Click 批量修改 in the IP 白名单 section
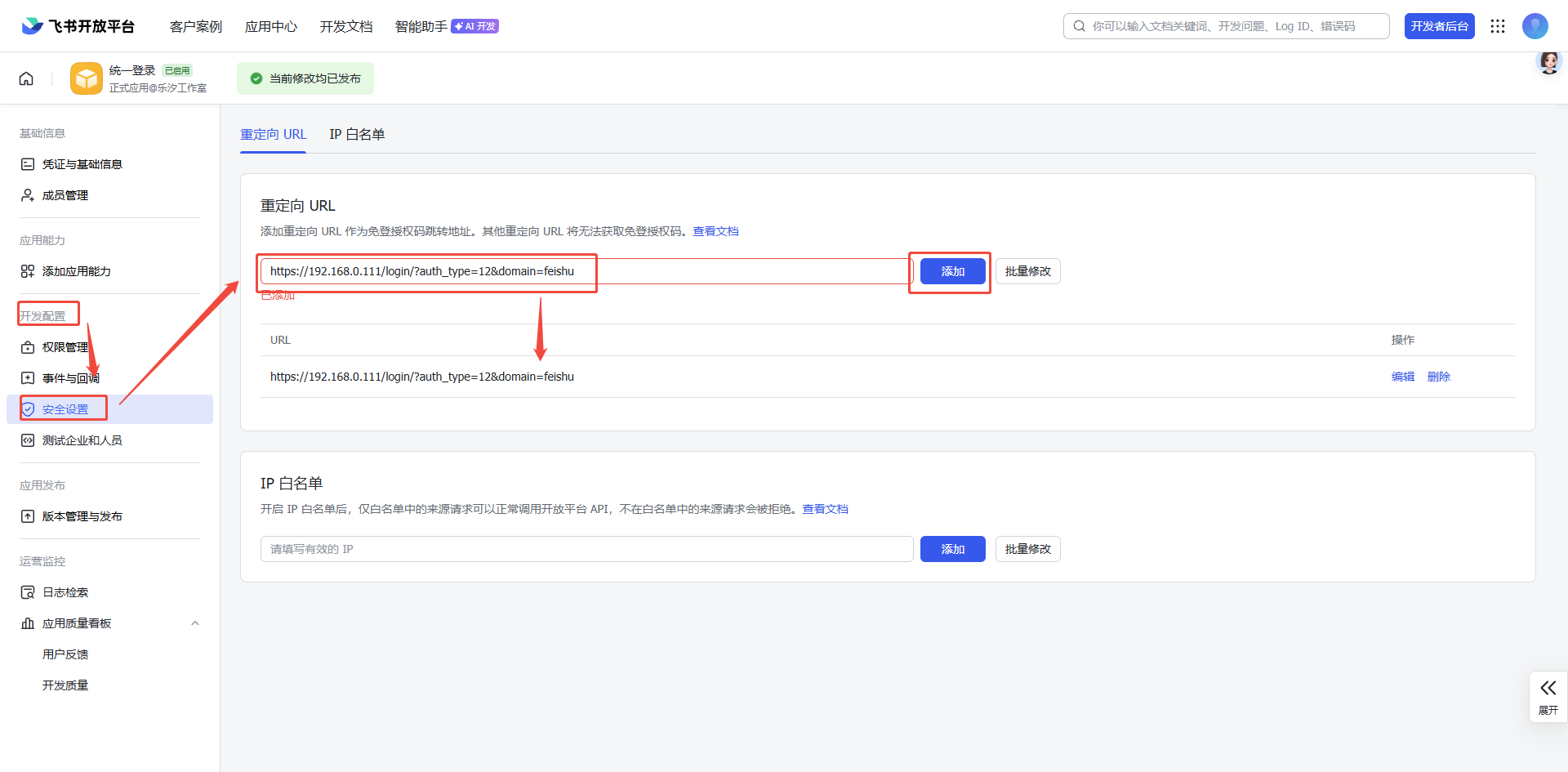 1027,549
